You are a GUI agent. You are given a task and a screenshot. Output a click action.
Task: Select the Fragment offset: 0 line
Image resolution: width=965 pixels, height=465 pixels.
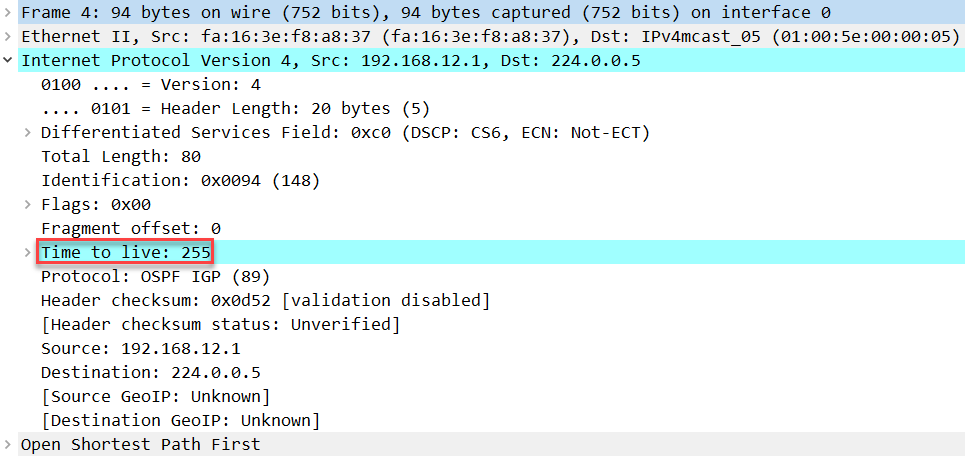[x=130, y=228]
